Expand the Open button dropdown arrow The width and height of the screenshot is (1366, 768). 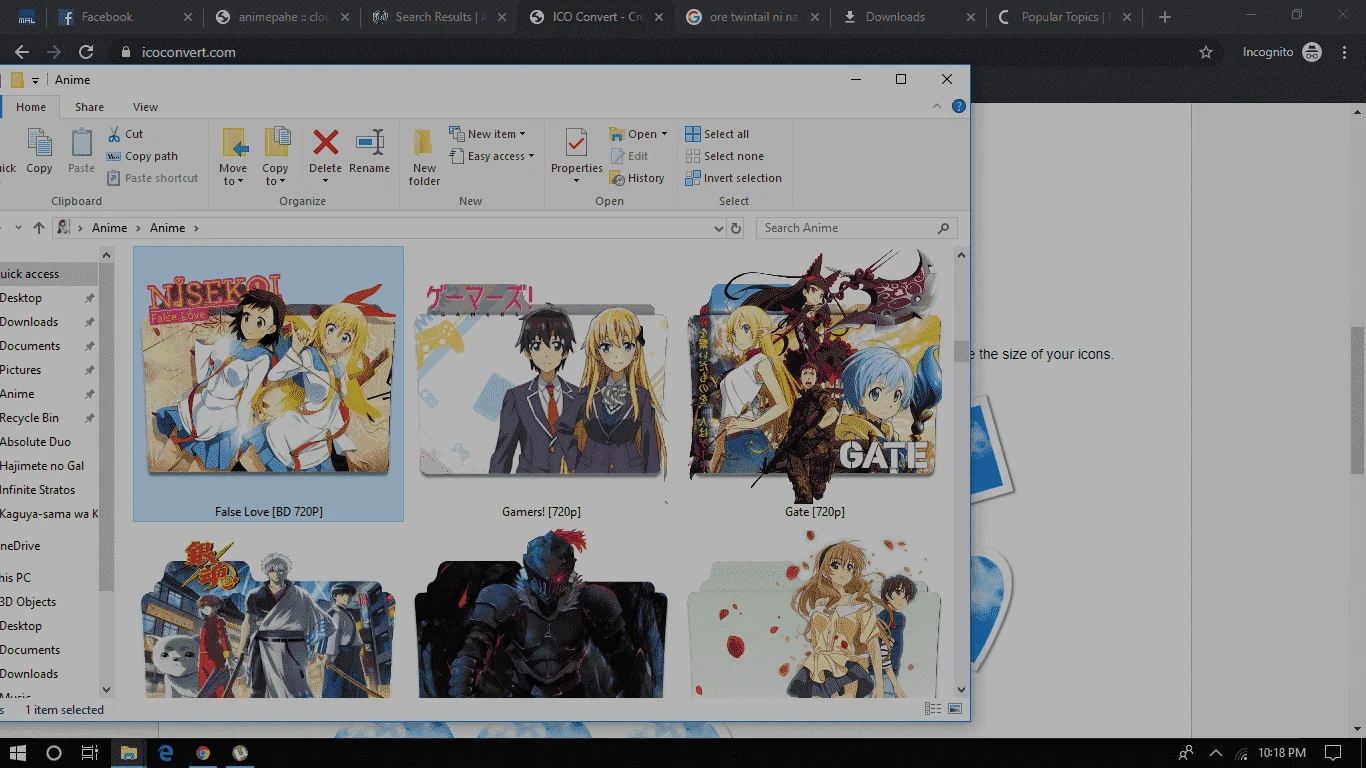(x=664, y=134)
